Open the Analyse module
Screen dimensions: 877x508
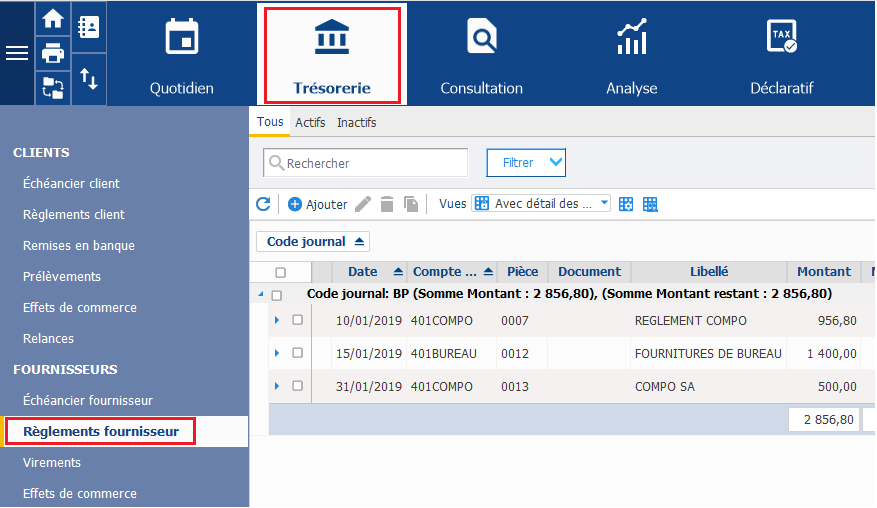[631, 53]
